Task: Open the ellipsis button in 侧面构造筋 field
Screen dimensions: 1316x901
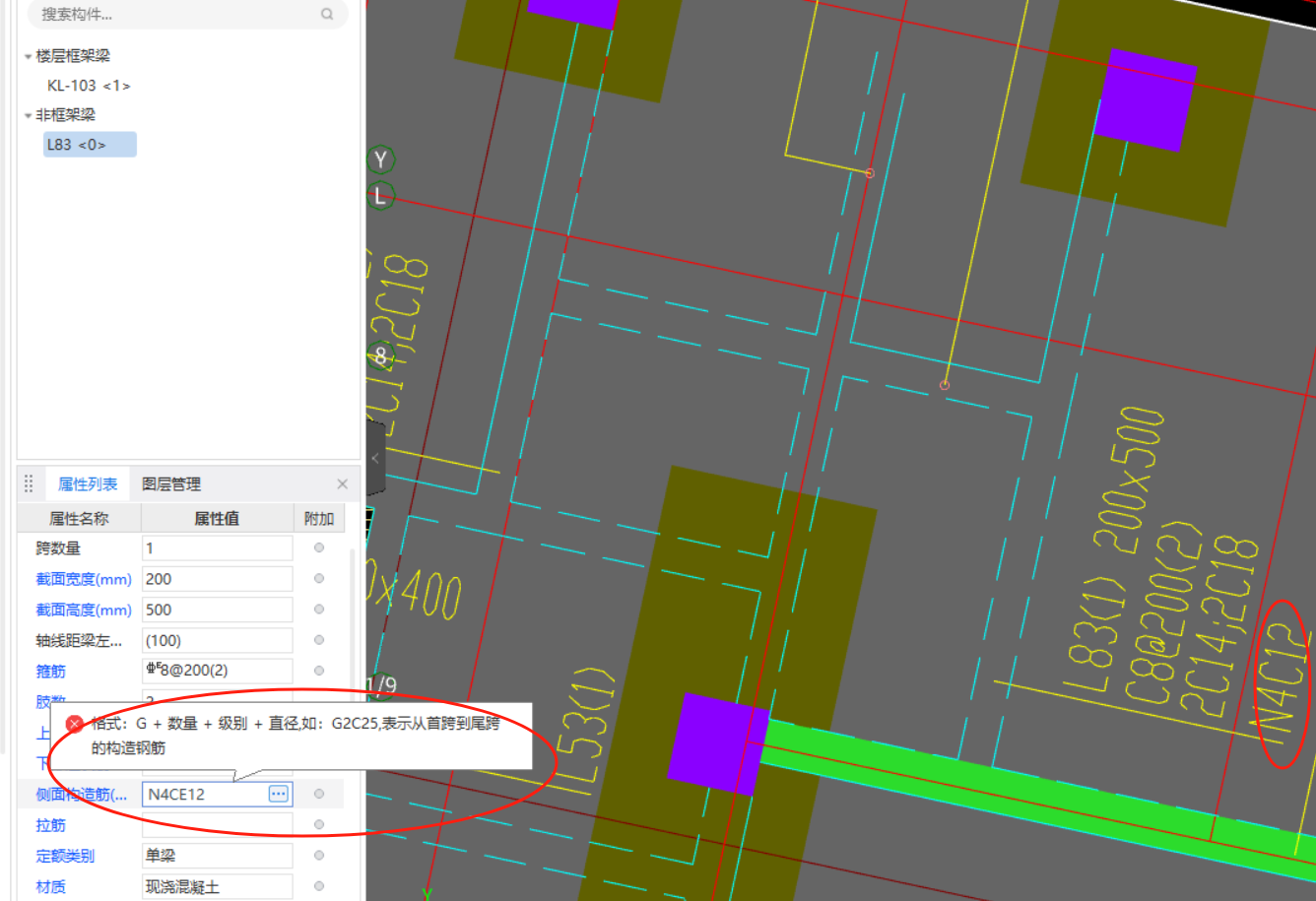Action: point(279,794)
